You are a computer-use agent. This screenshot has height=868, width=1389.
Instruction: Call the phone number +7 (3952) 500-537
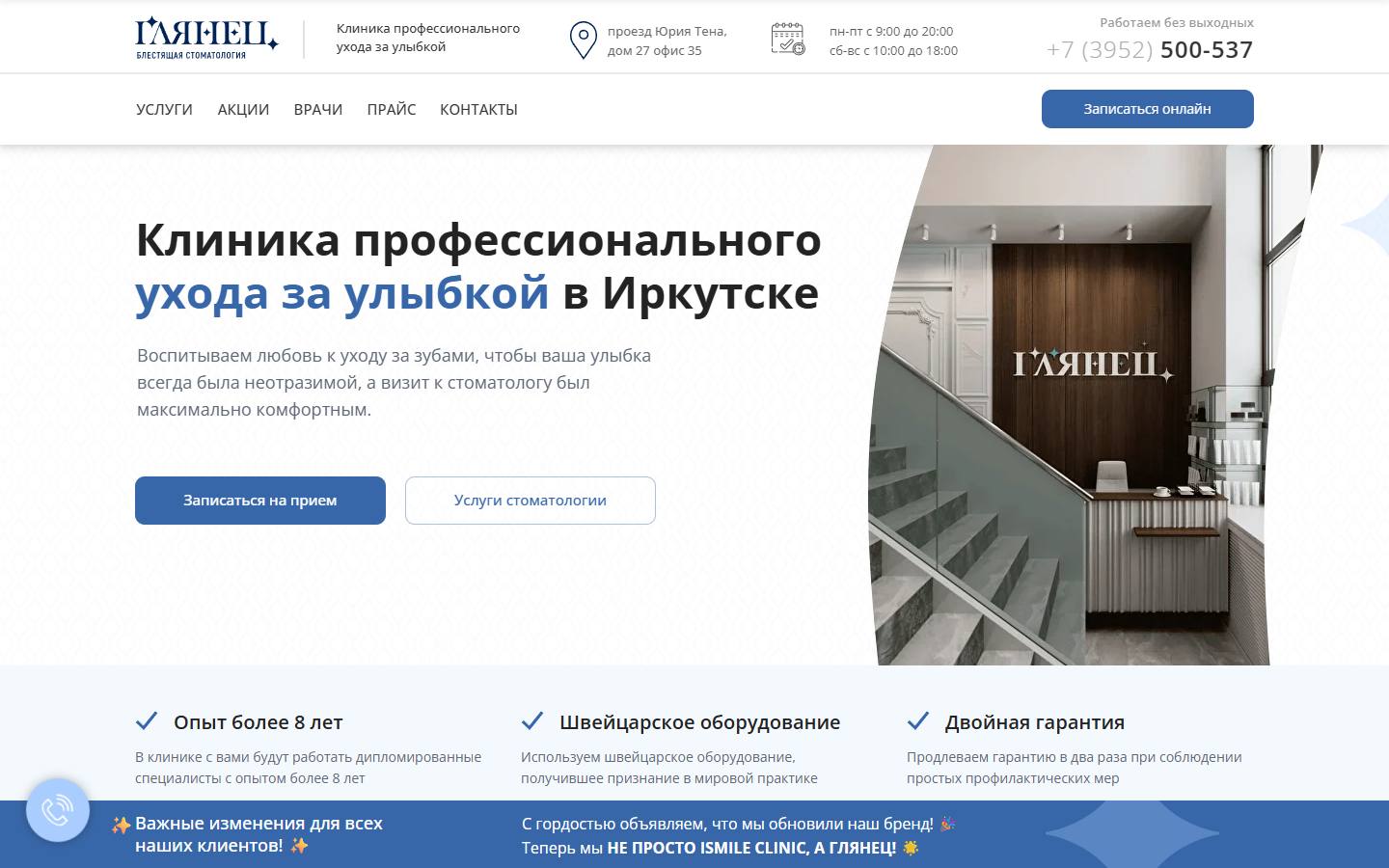pos(1150,50)
